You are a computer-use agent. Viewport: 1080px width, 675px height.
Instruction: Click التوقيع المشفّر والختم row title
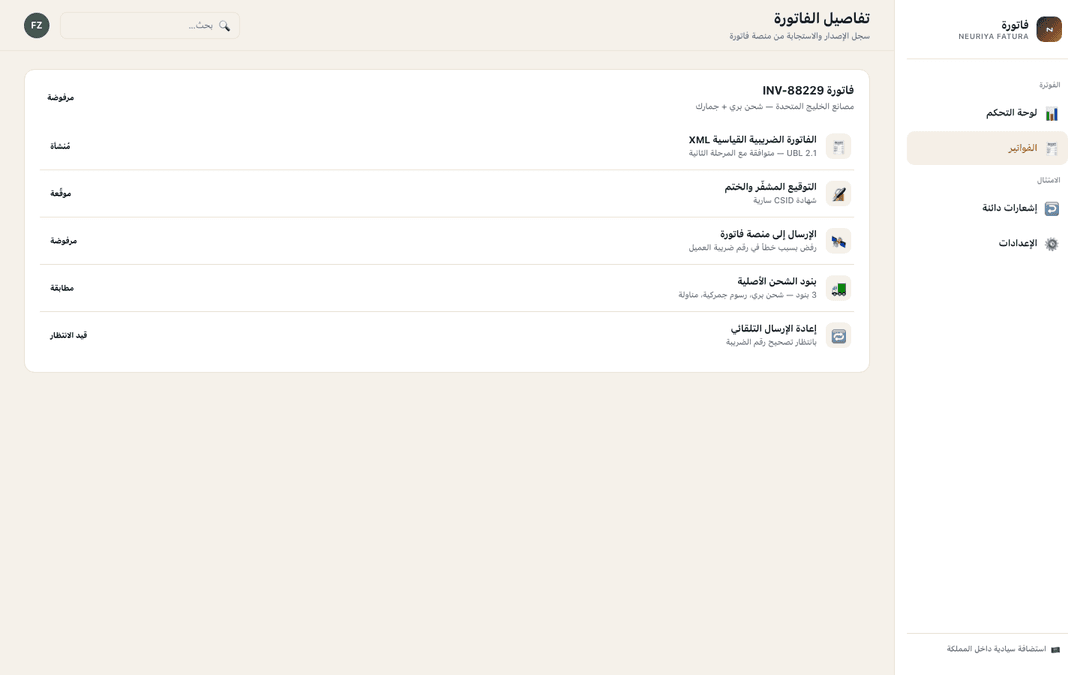tap(770, 187)
